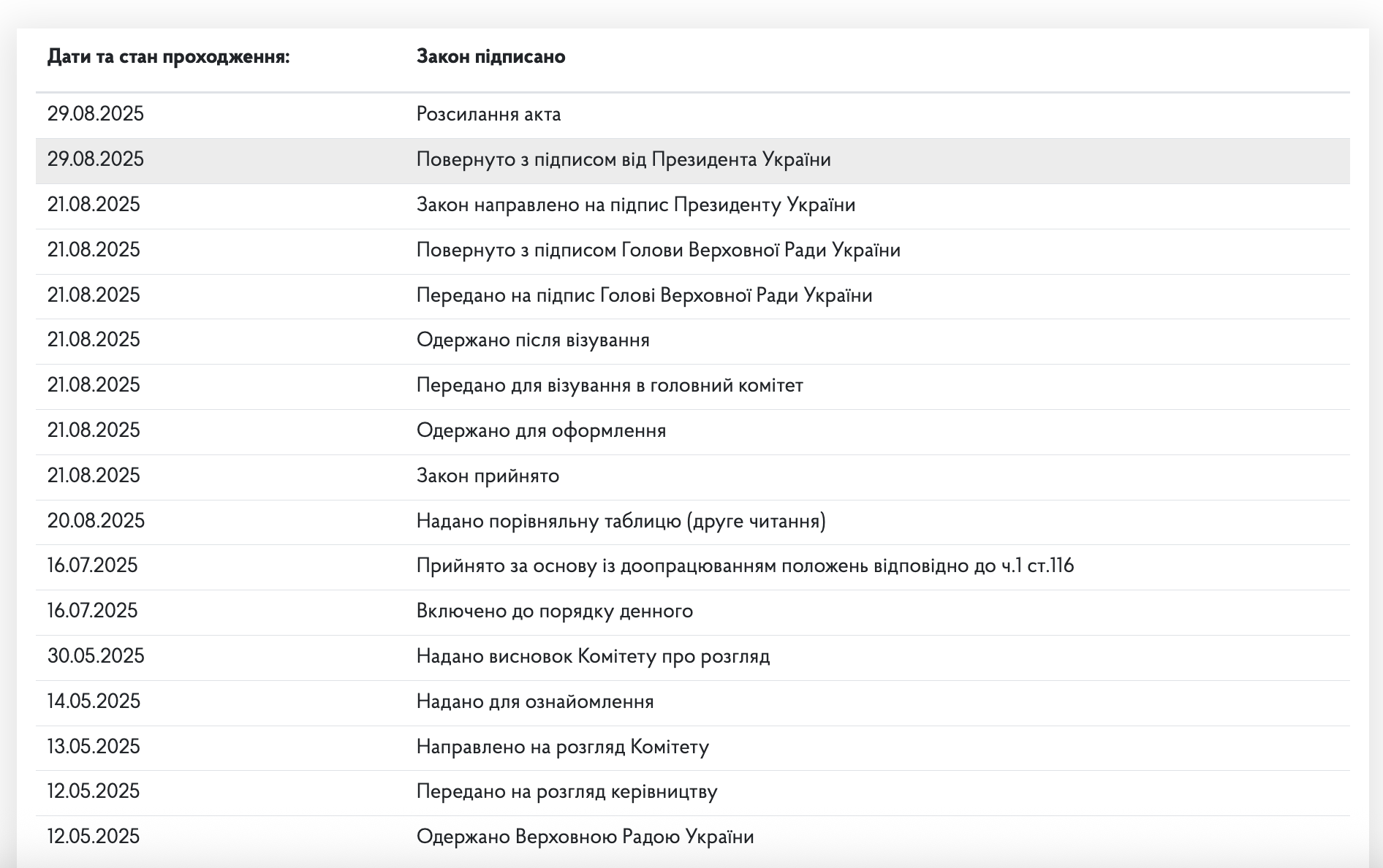Screen dimensions: 1383x868
Task: Open «Одержано Верховною Радою України»
Action: [x=585, y=837]
